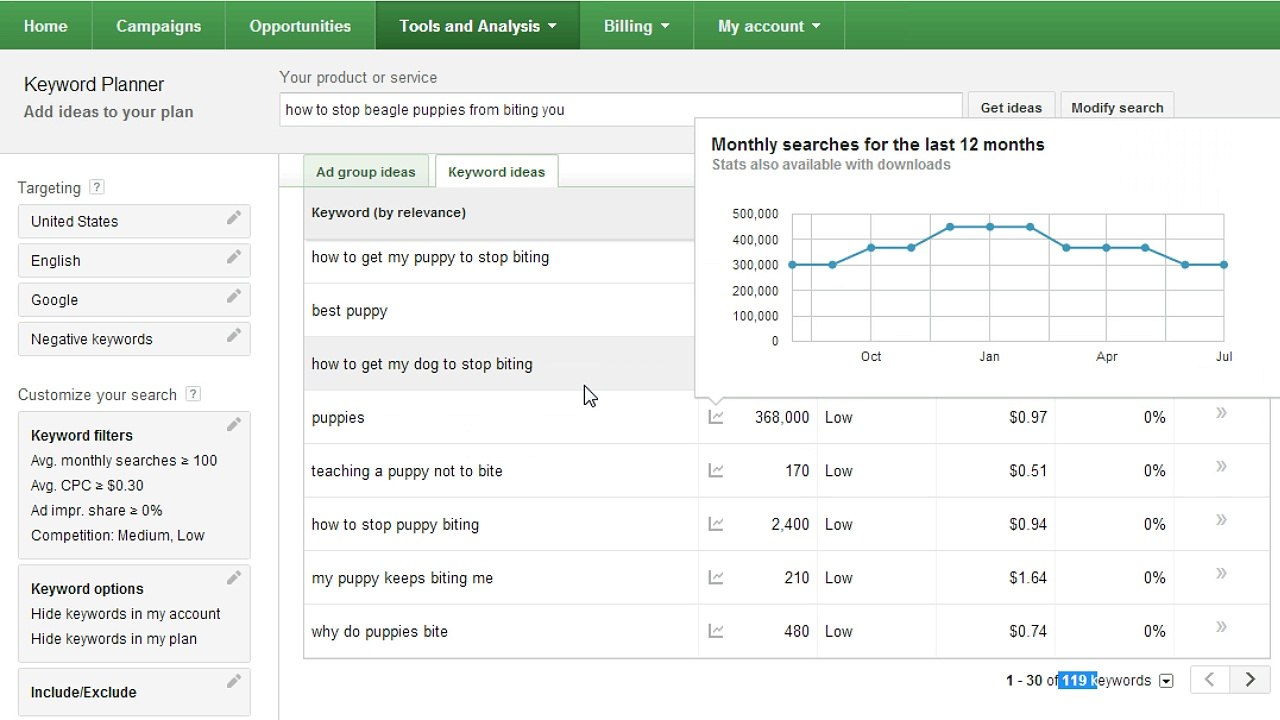View trend chart for my puppy keeps biting me
Screen dimensions: 1280x720
716,578
